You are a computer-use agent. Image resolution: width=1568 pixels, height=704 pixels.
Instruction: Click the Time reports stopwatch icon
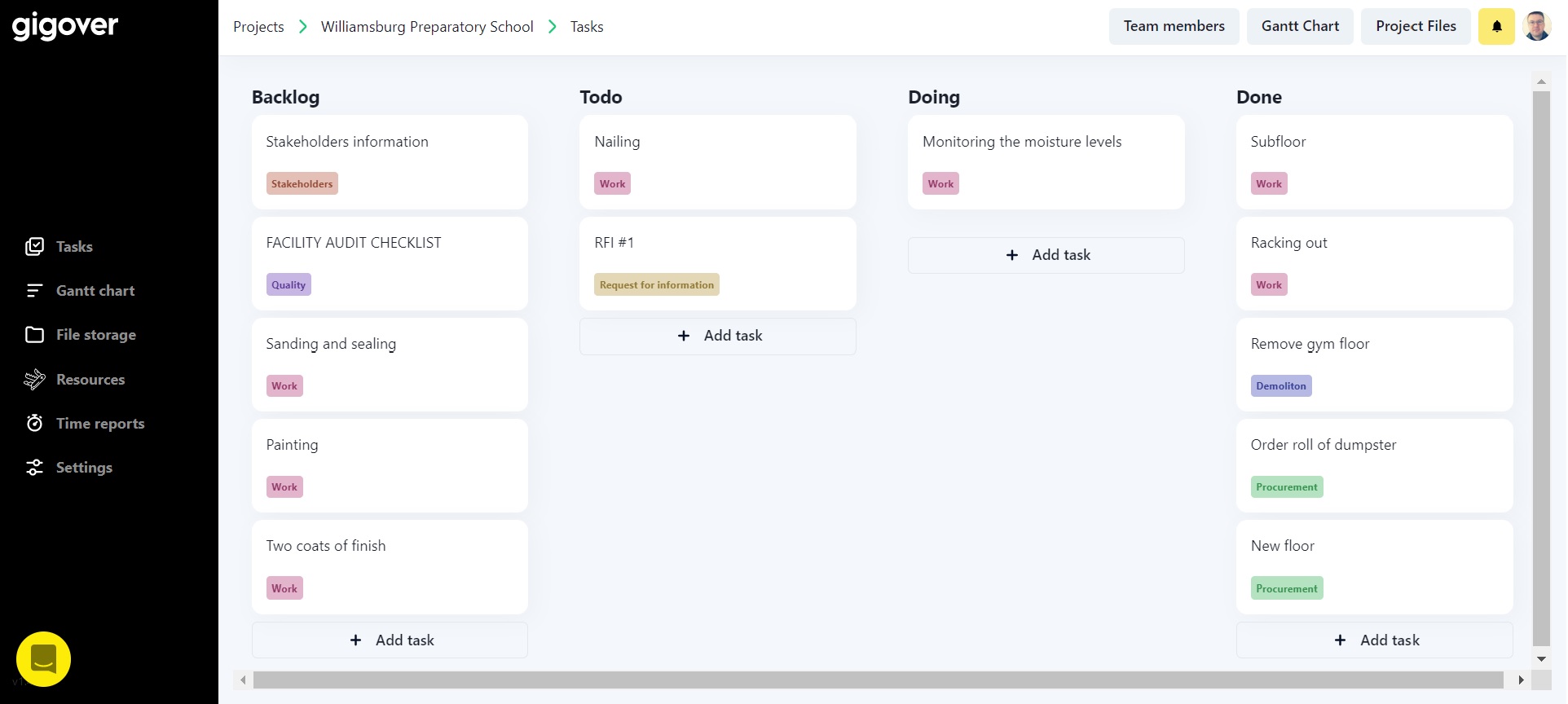tap(34, 423)
